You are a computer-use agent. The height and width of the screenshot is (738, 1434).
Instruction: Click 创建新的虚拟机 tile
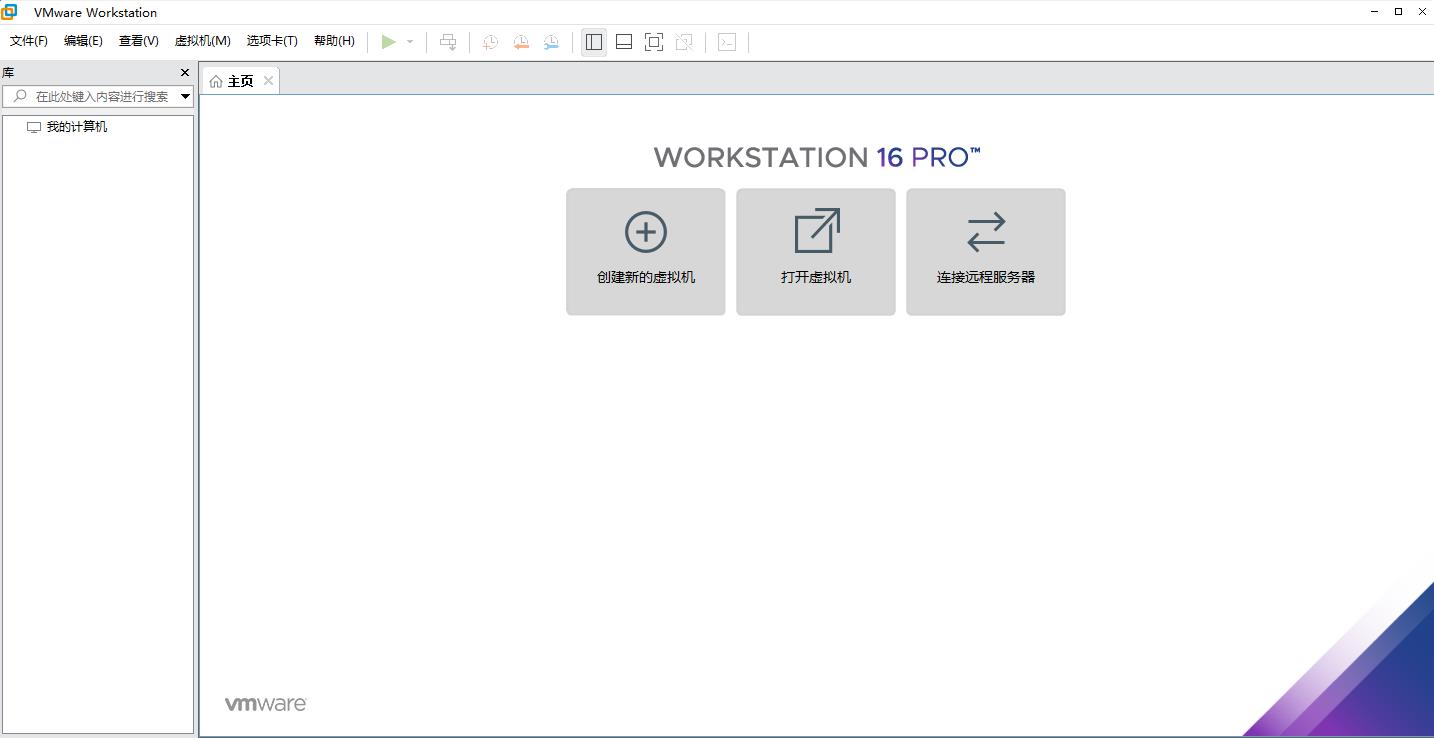click(646, 252)
